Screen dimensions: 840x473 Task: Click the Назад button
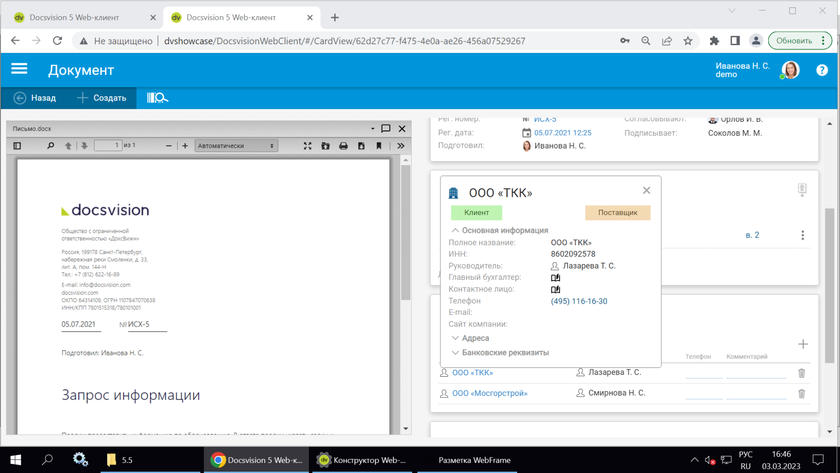click(x=34, y=98)
